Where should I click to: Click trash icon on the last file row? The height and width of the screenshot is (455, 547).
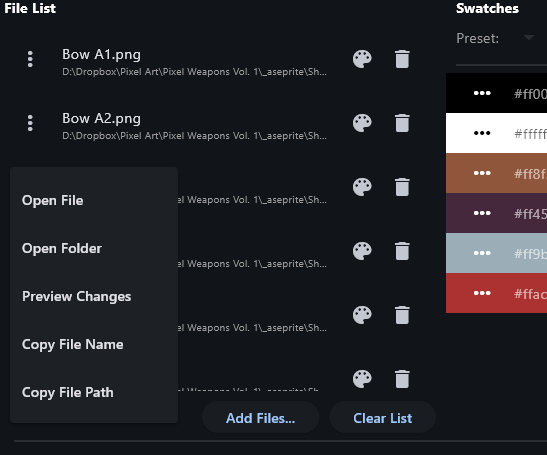402,379
